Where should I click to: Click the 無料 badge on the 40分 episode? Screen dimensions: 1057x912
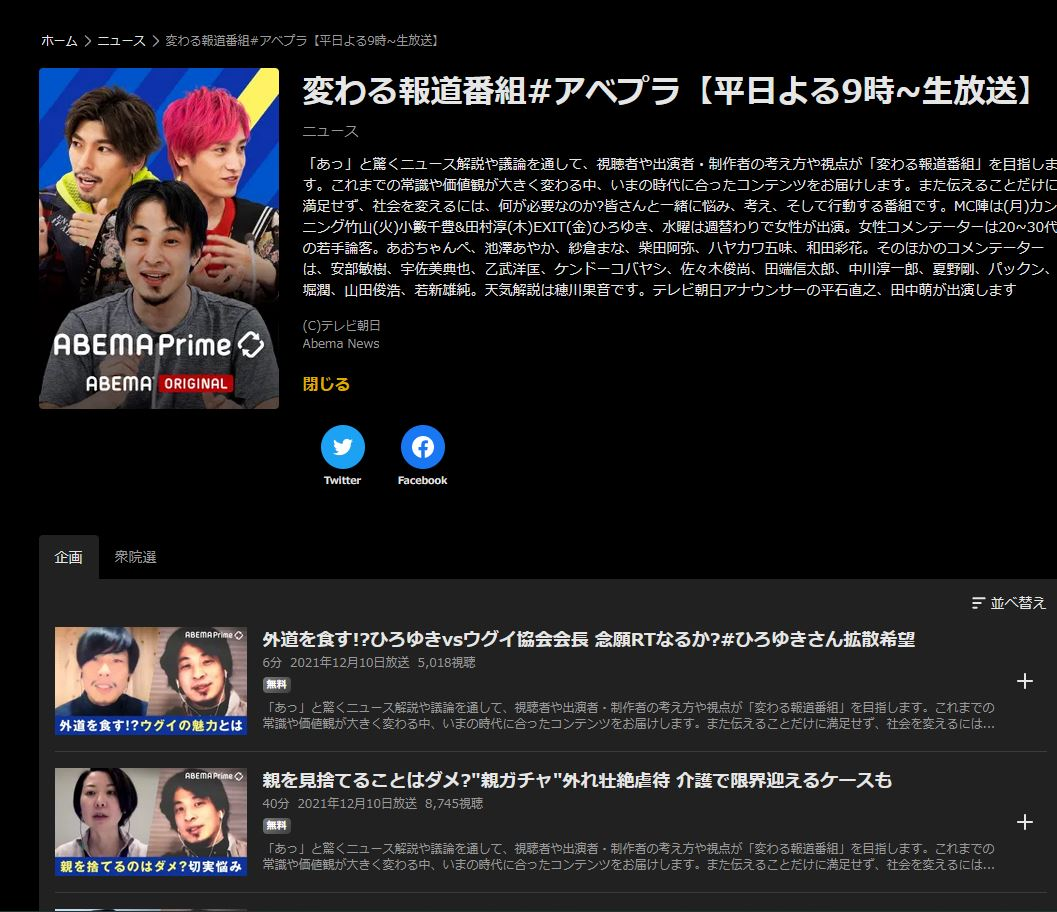(277, 826)
